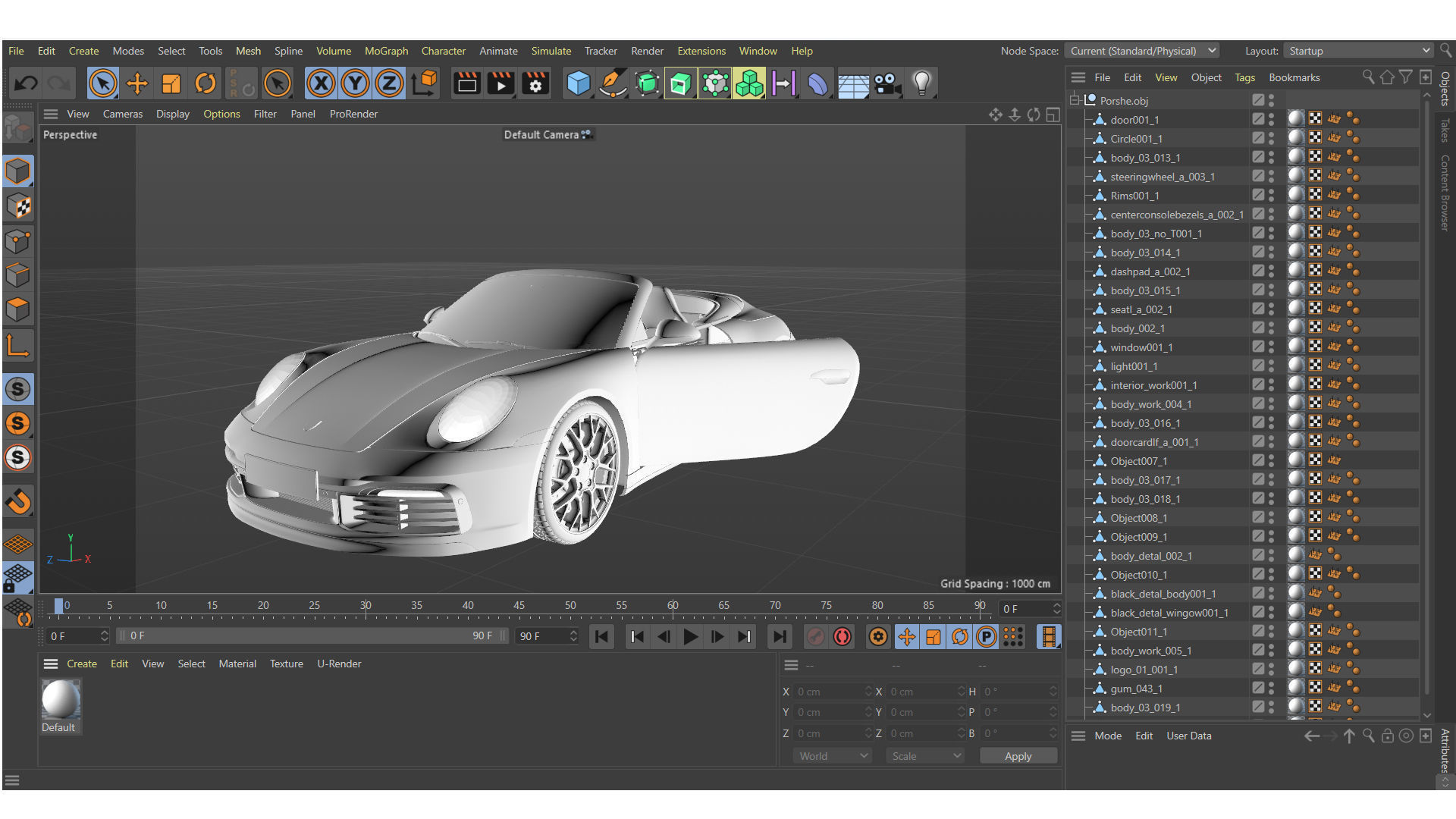Add a Cube primitive object
The image size is (1456, 819).
tap(578, 83)
